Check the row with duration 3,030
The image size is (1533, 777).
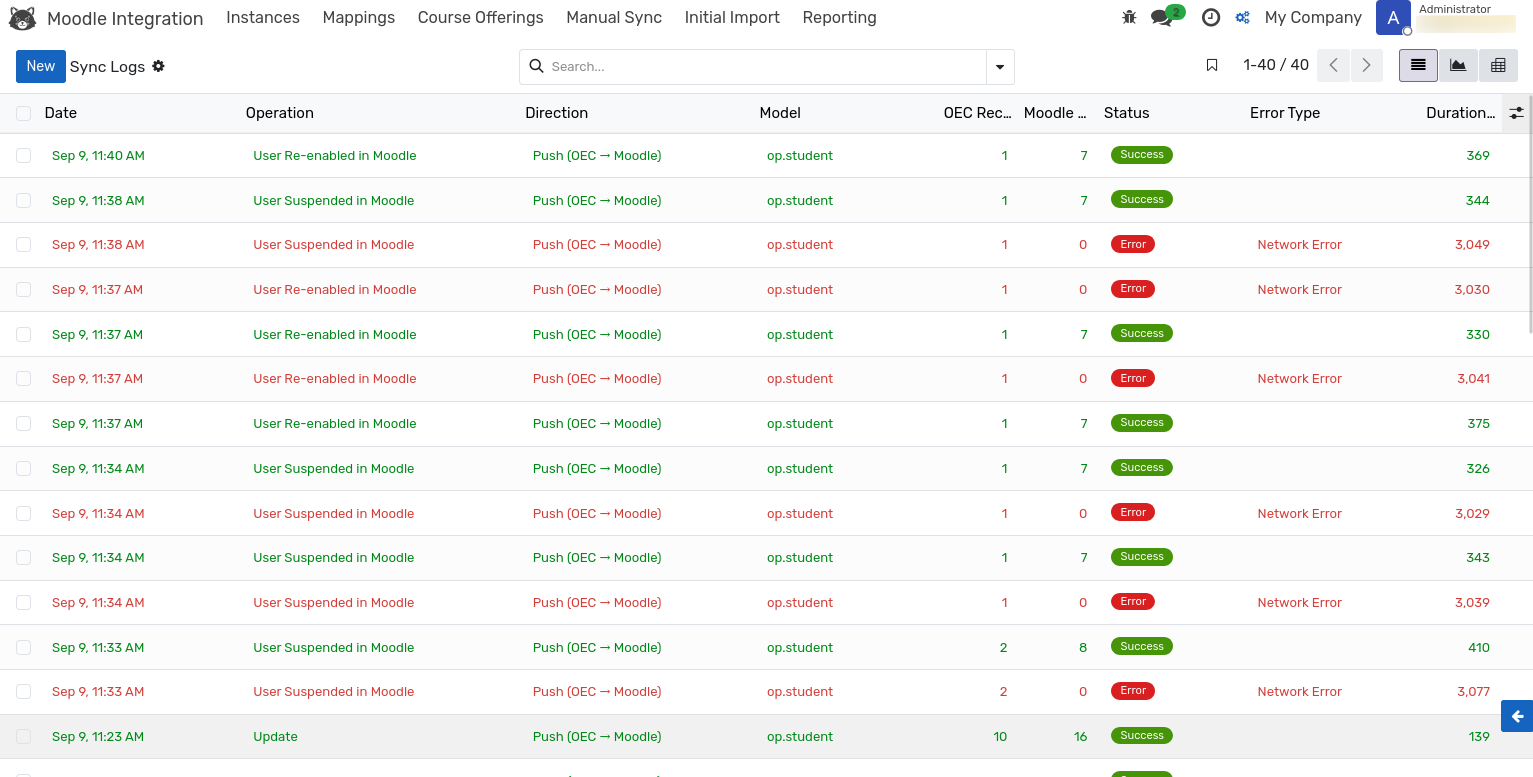pyautogui.click(x=23, y=289)
